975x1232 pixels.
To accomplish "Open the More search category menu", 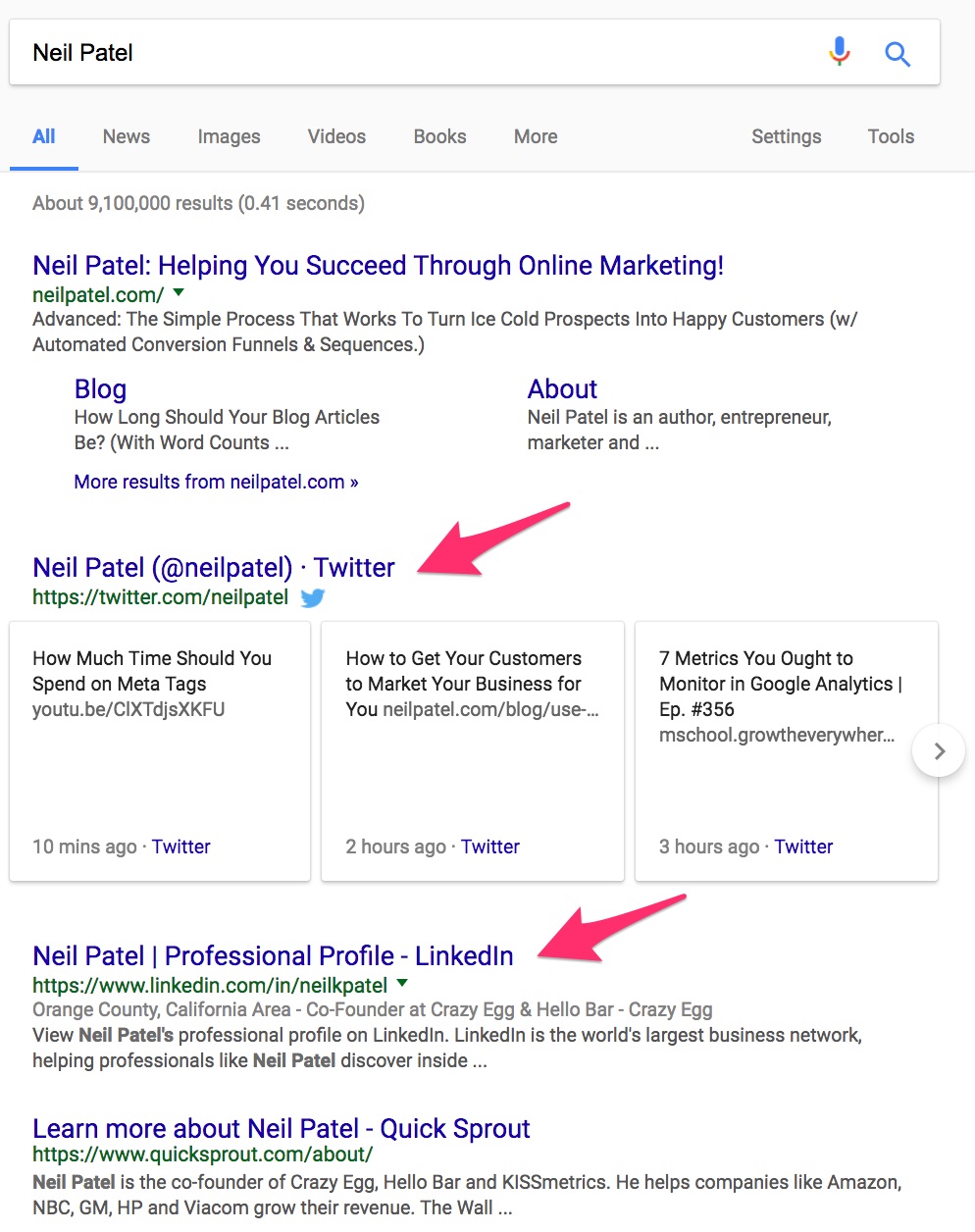I will 536,136.
